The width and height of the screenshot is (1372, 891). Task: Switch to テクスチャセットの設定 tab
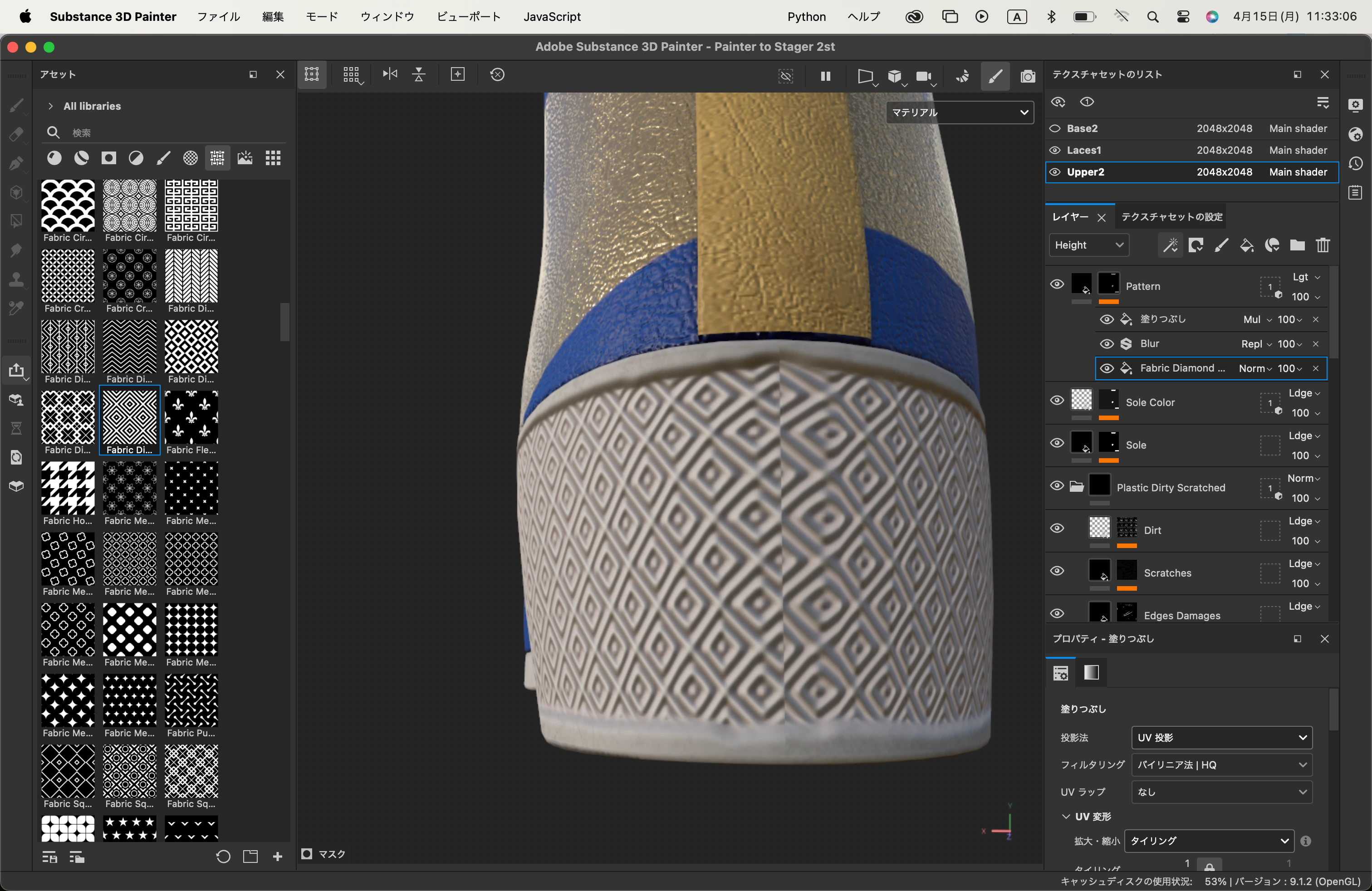1171,217
